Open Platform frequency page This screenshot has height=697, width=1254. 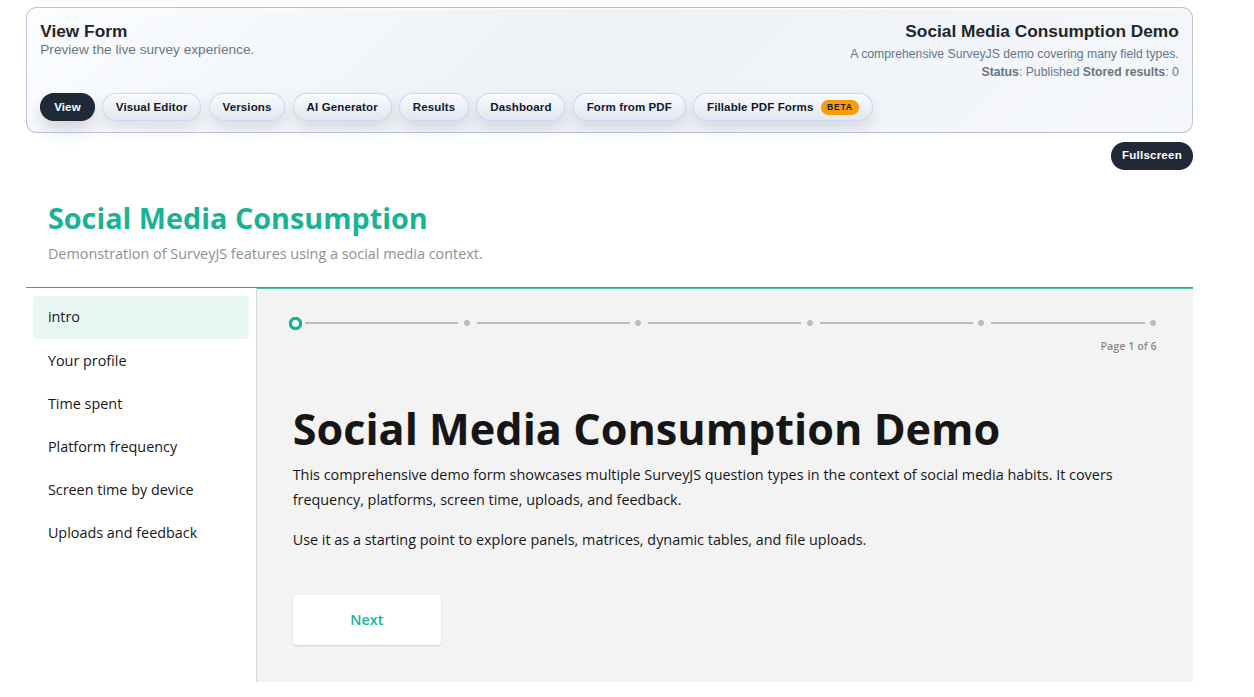tap(112, 447)
